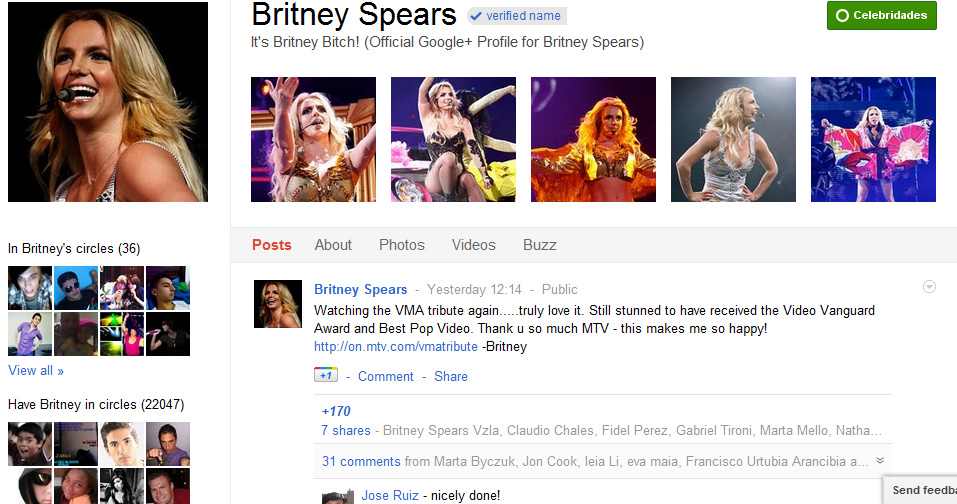Share Britney's post via Share link
Image resolution: width=957 pixels, height=504 pixels.
[451, 376]
